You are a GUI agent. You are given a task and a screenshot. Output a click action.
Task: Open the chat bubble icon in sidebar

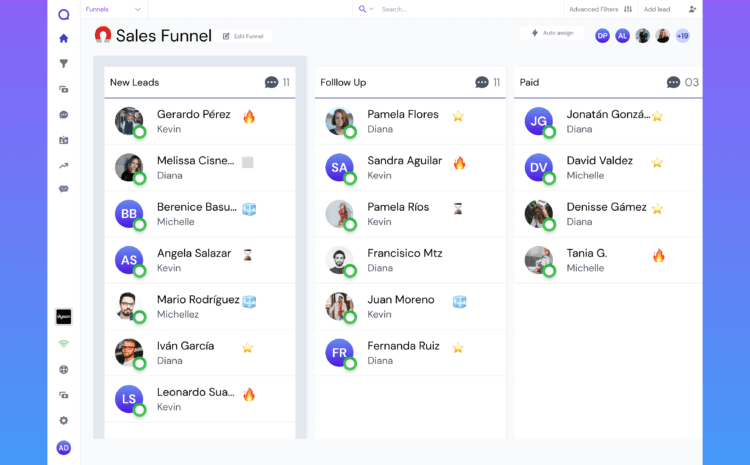[64, 115]
